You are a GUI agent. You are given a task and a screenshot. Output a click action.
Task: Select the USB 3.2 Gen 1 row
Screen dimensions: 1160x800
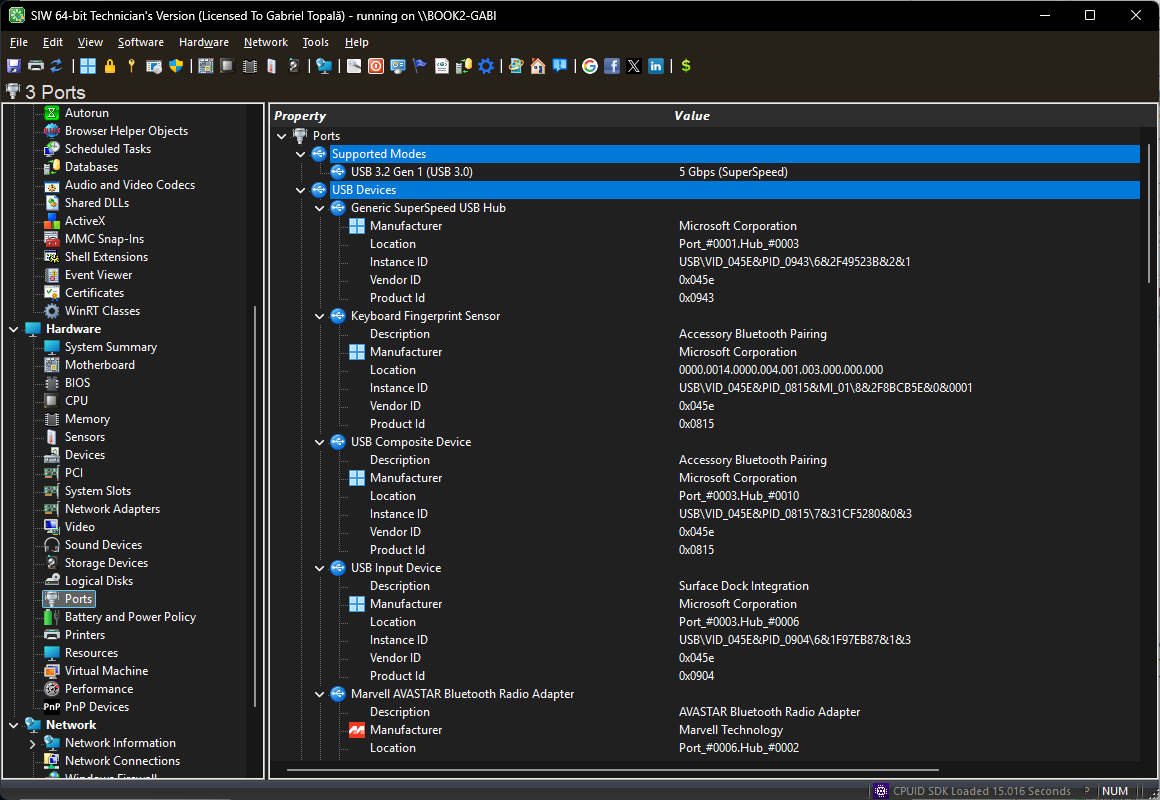(x=735, y=172)
